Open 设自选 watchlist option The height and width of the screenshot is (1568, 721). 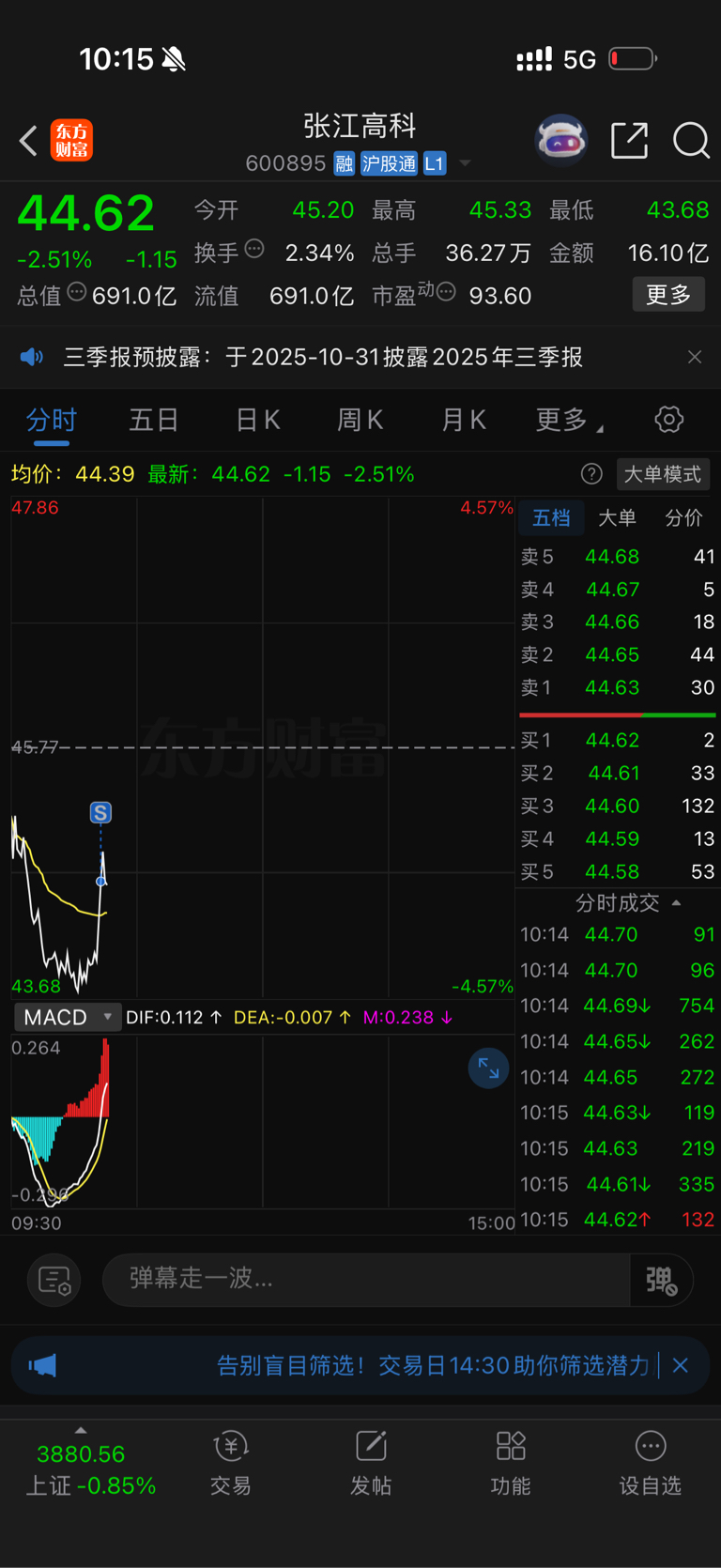(651, 1463)
